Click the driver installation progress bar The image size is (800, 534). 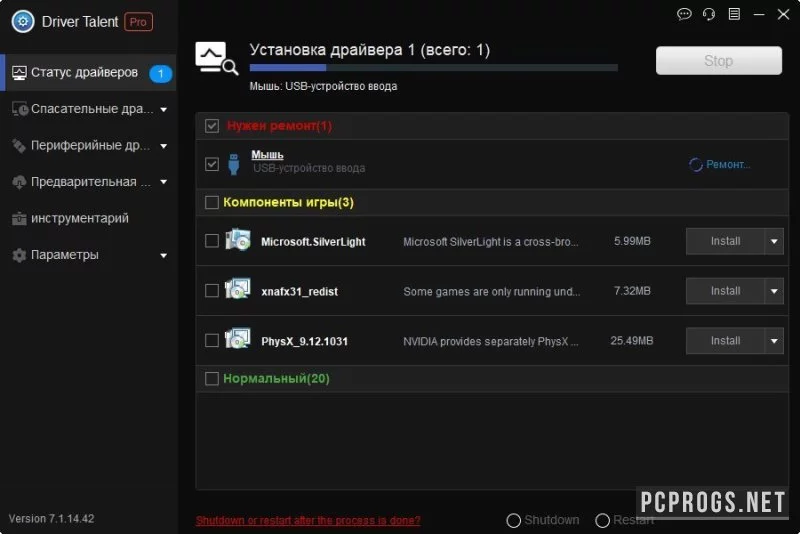pyautogui.click(x=434, y=67)
